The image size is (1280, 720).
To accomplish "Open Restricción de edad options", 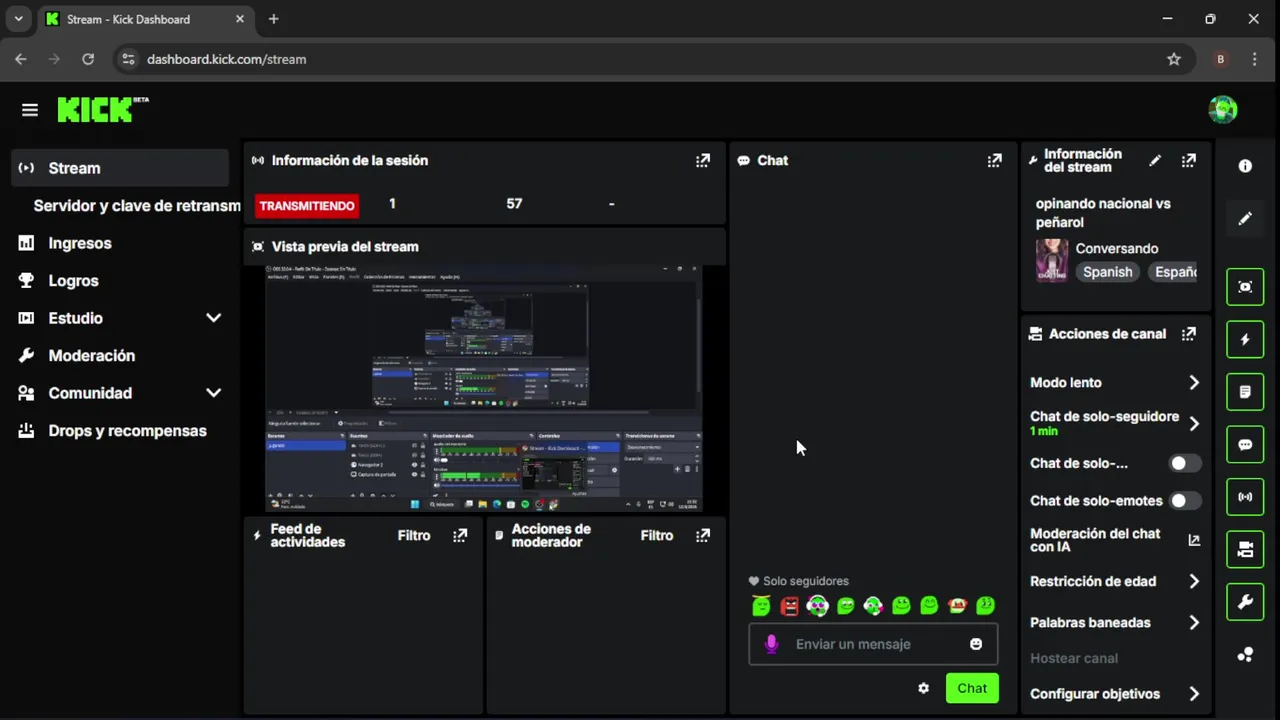I will coord(1115,581).
